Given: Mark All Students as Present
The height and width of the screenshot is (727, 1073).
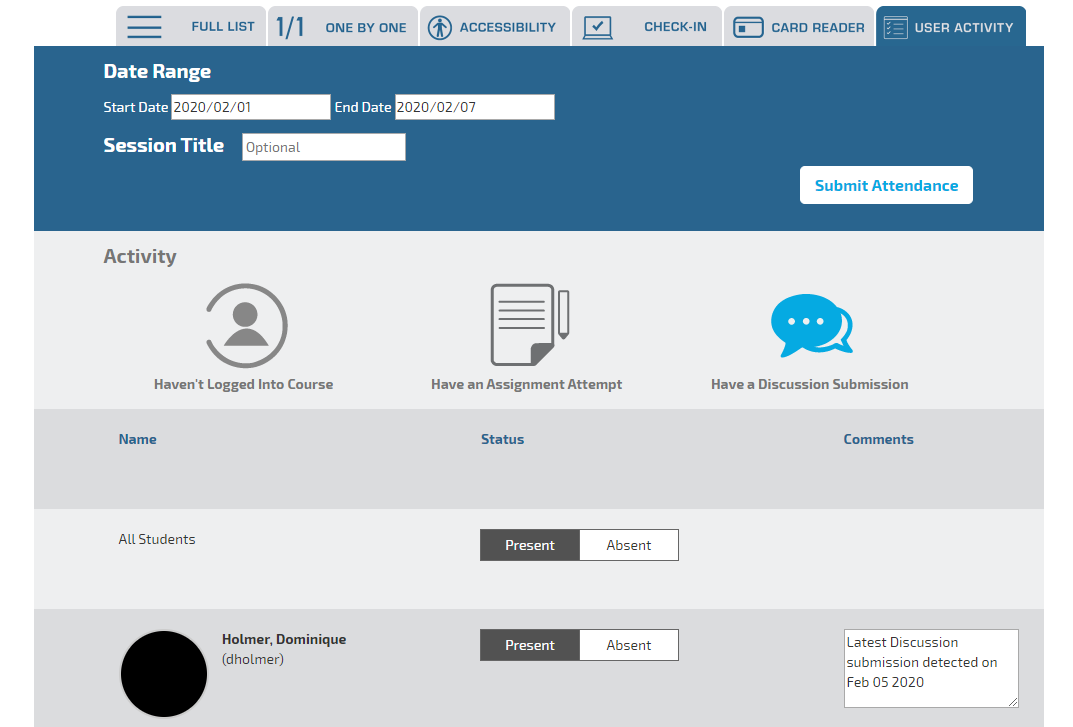Looking at the screenshot, I should pyautogui.click(x=530, y=545).
